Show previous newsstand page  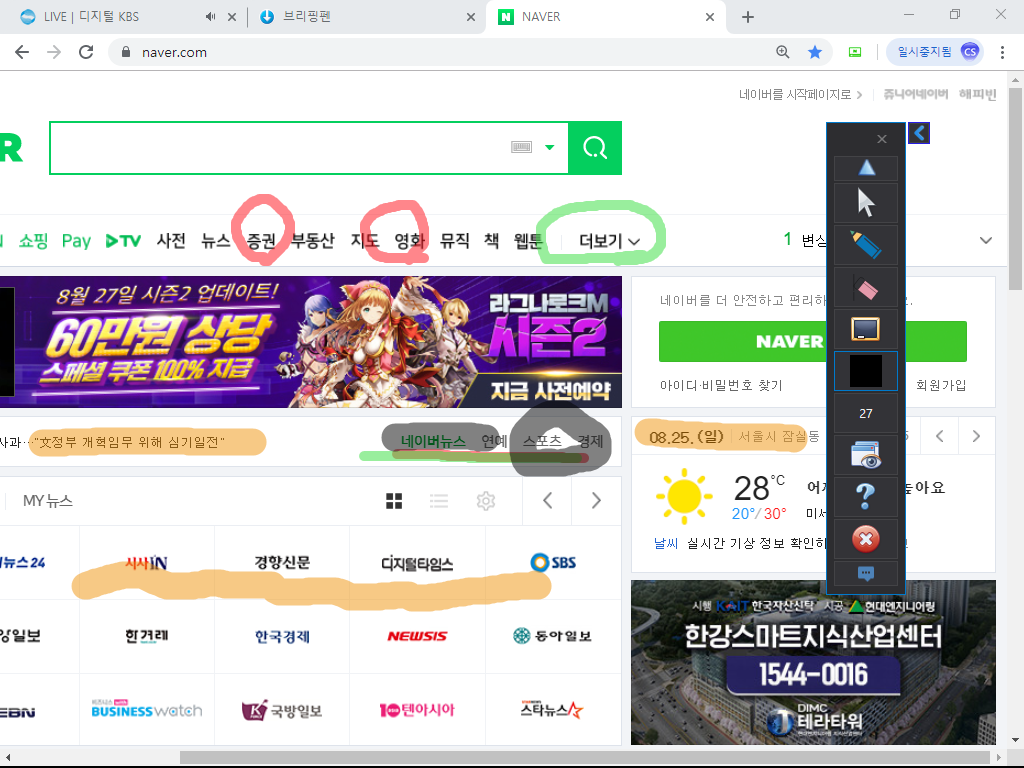click(x=547, y=501)
